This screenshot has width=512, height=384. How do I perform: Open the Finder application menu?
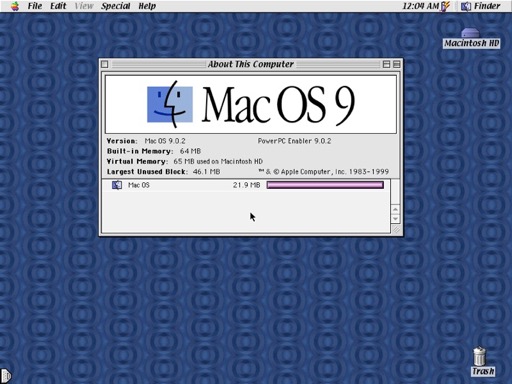481,6
